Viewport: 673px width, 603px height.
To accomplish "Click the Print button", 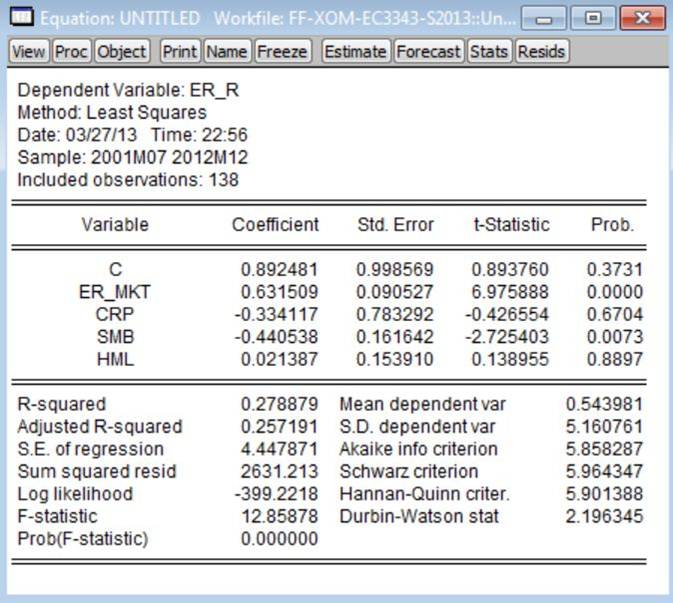I will point(180,52).
